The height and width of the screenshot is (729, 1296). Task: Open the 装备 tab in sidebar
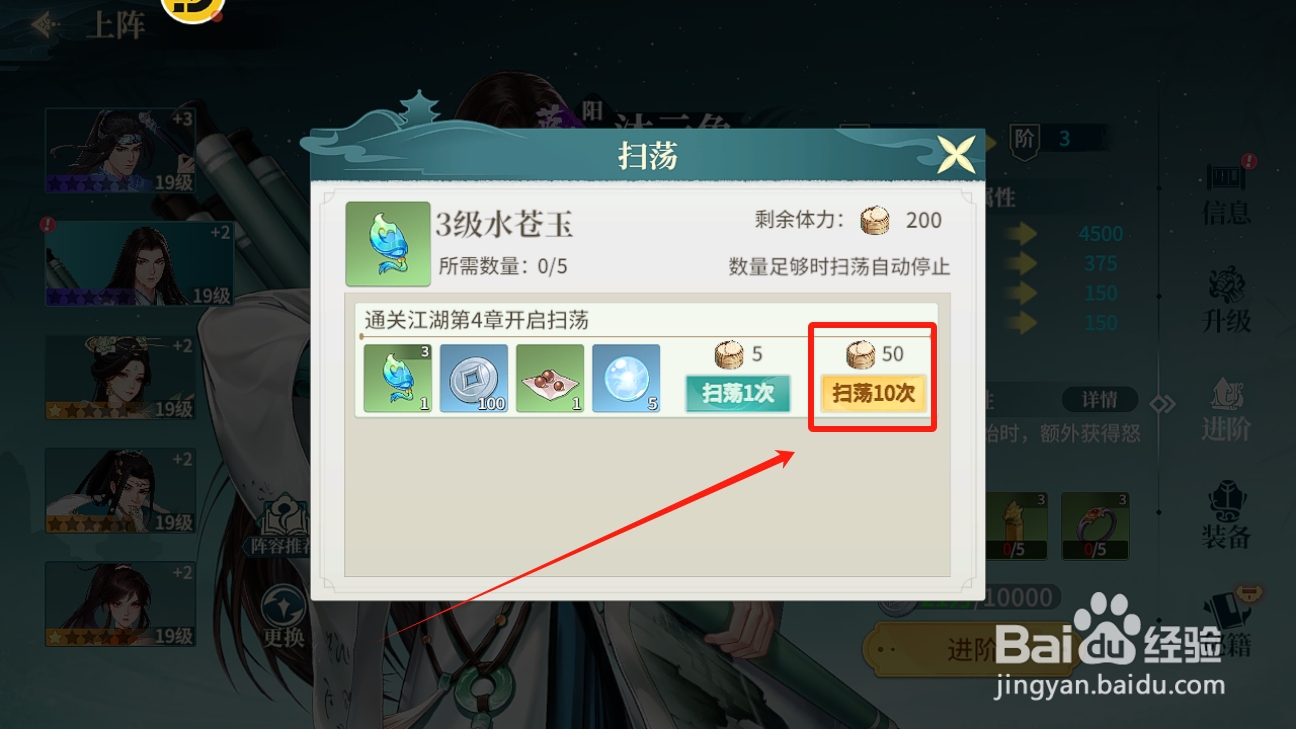tap(1226, 516)
